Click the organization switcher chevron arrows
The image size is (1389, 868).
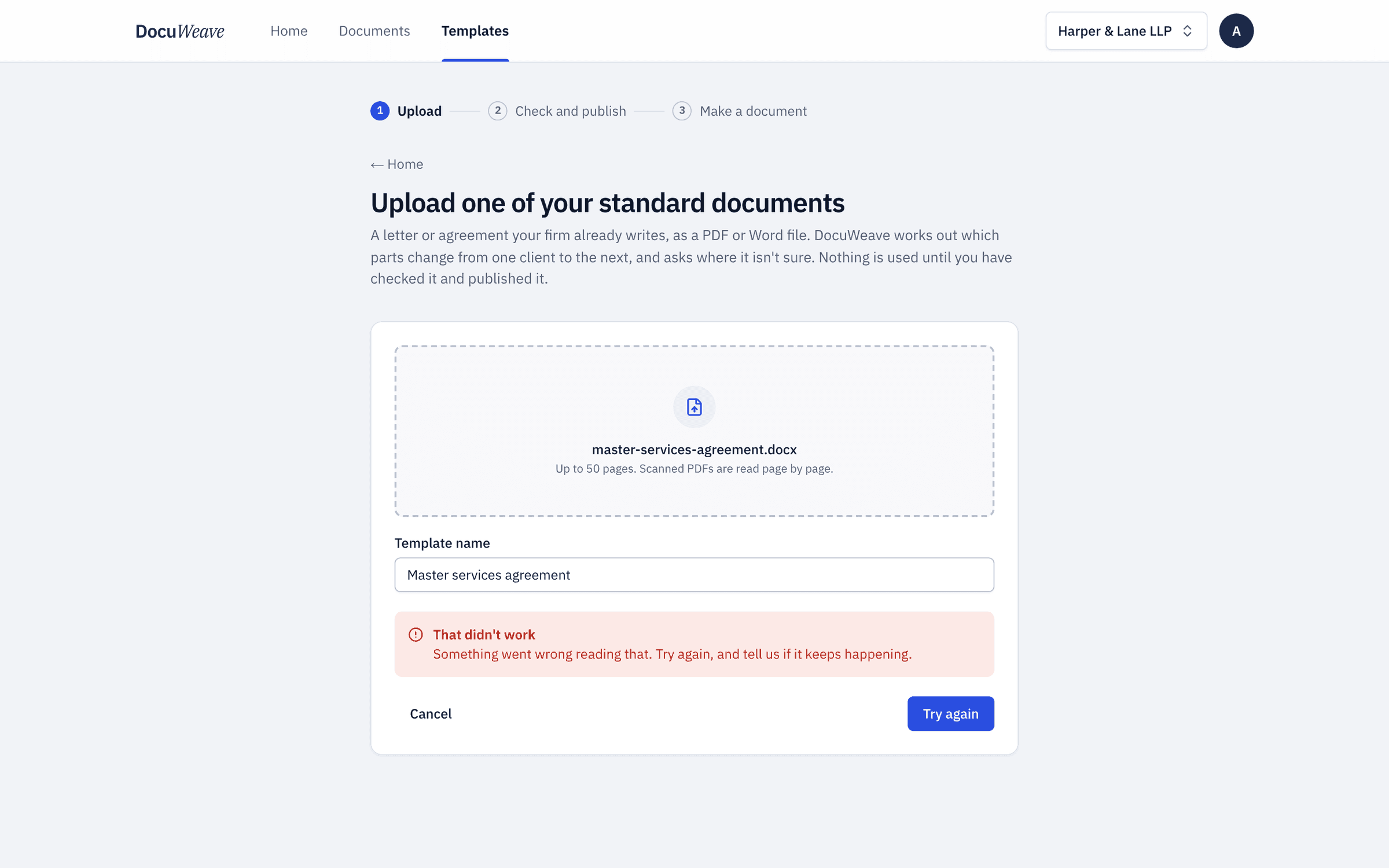[x=1188, y=31]
